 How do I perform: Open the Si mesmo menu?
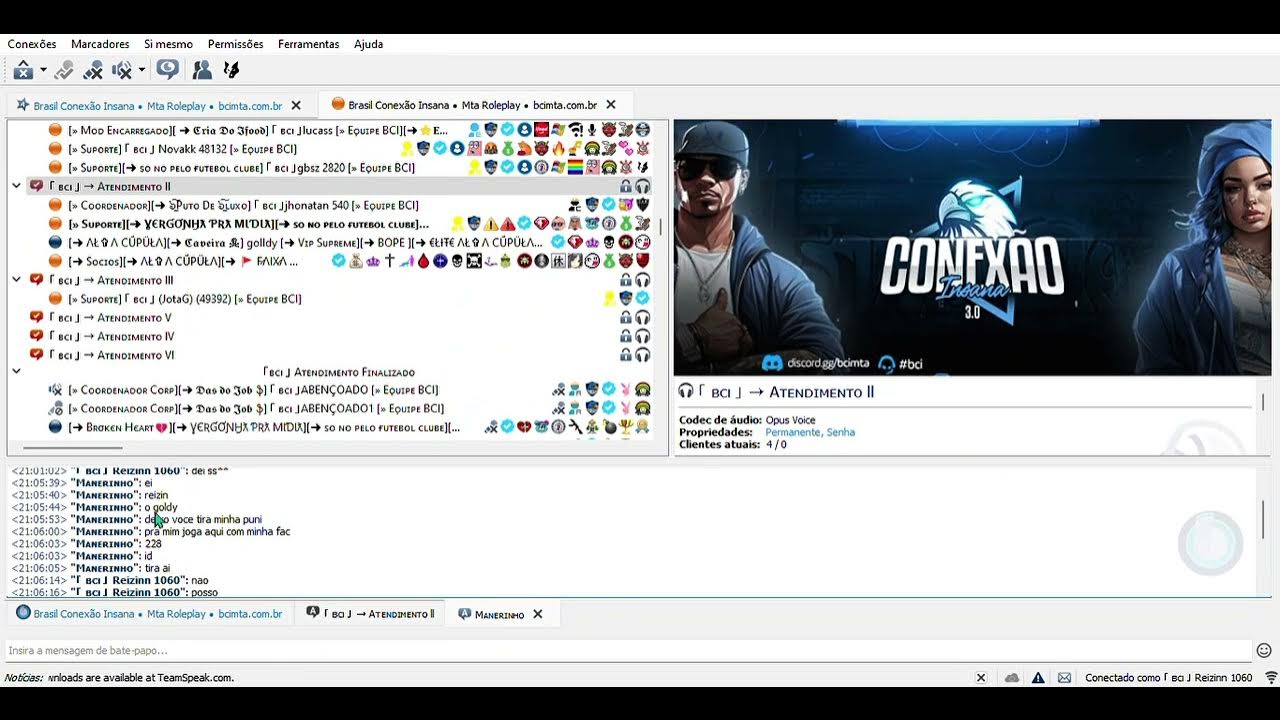tap(168, 44)
